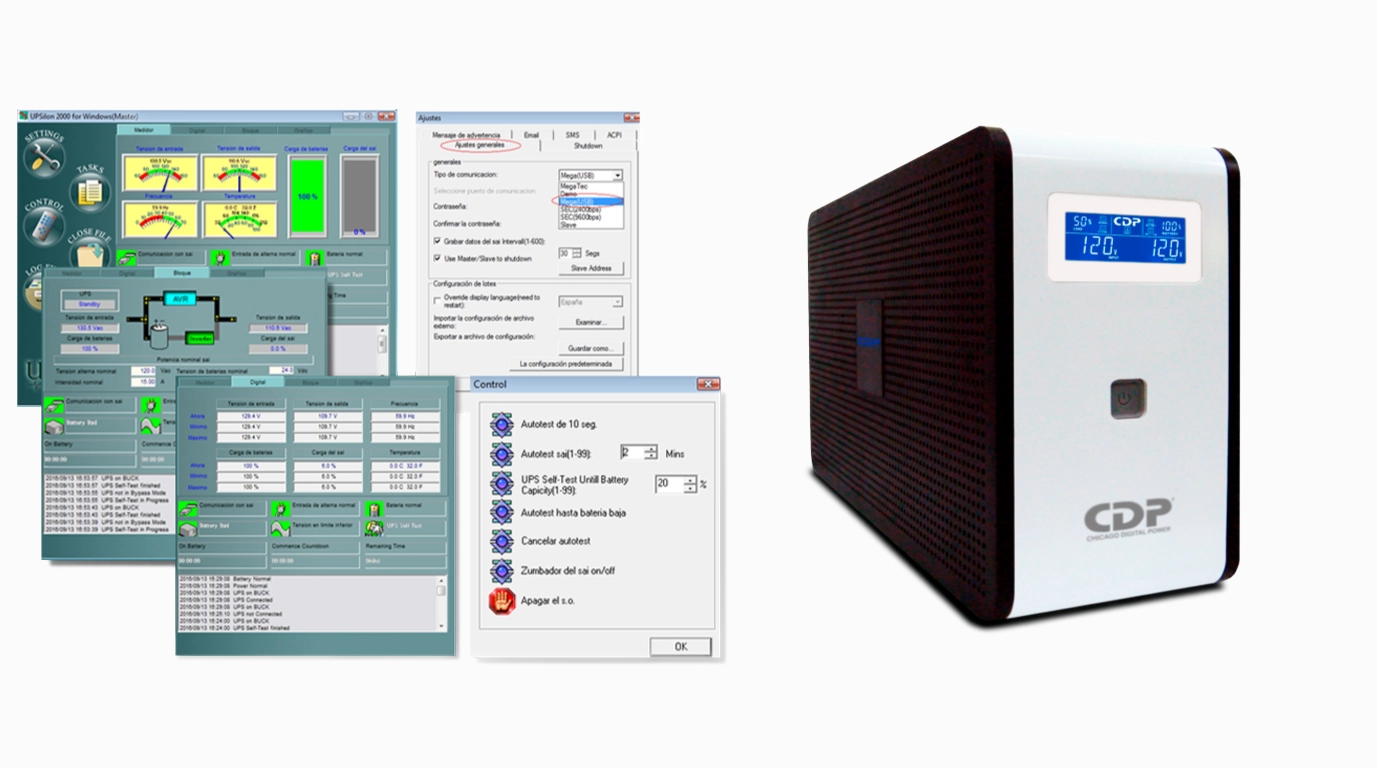Click the battery capacity percent spinner arrows

[x=690, y=484]
